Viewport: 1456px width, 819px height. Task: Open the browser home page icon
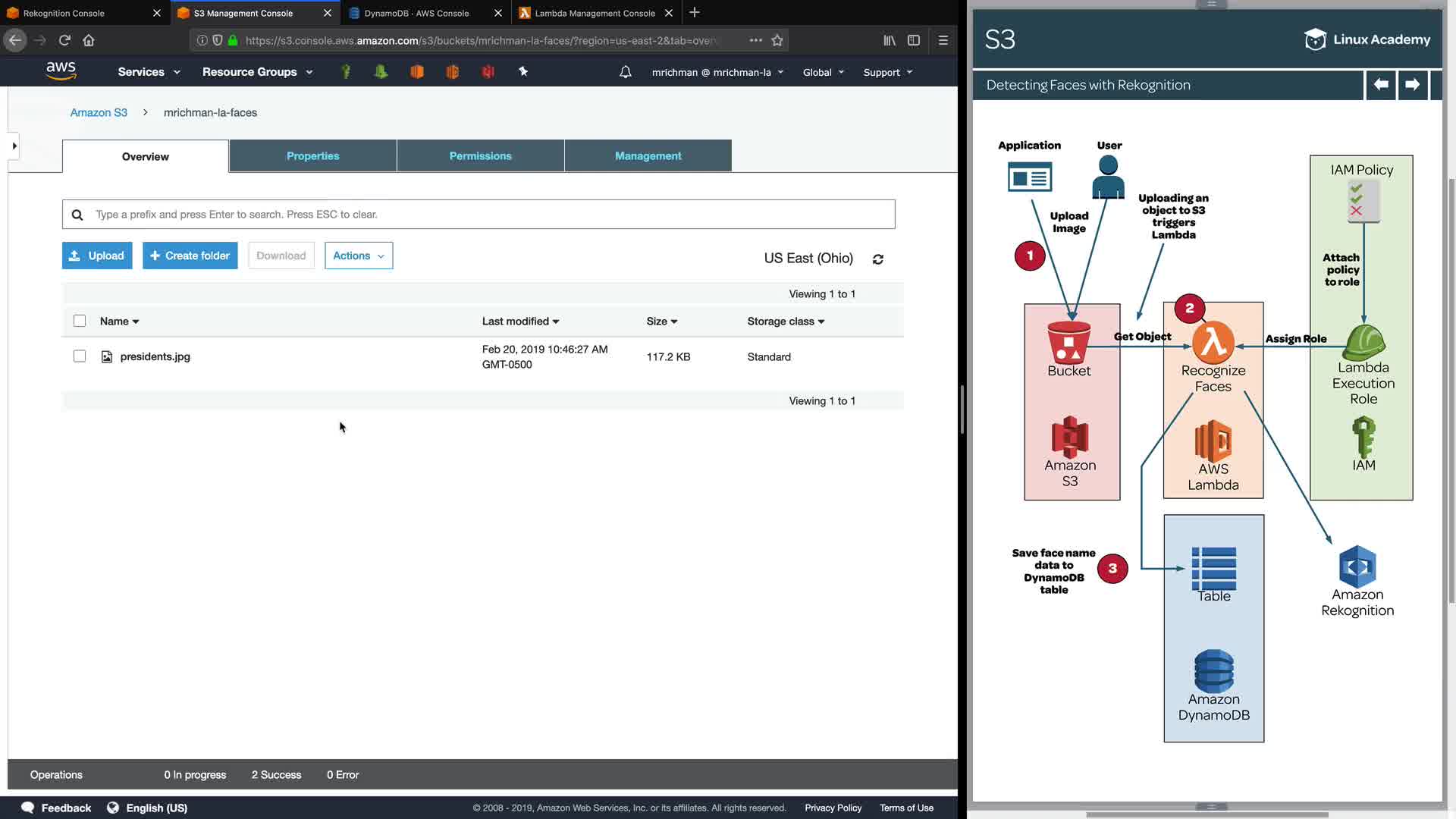(89, 40)
